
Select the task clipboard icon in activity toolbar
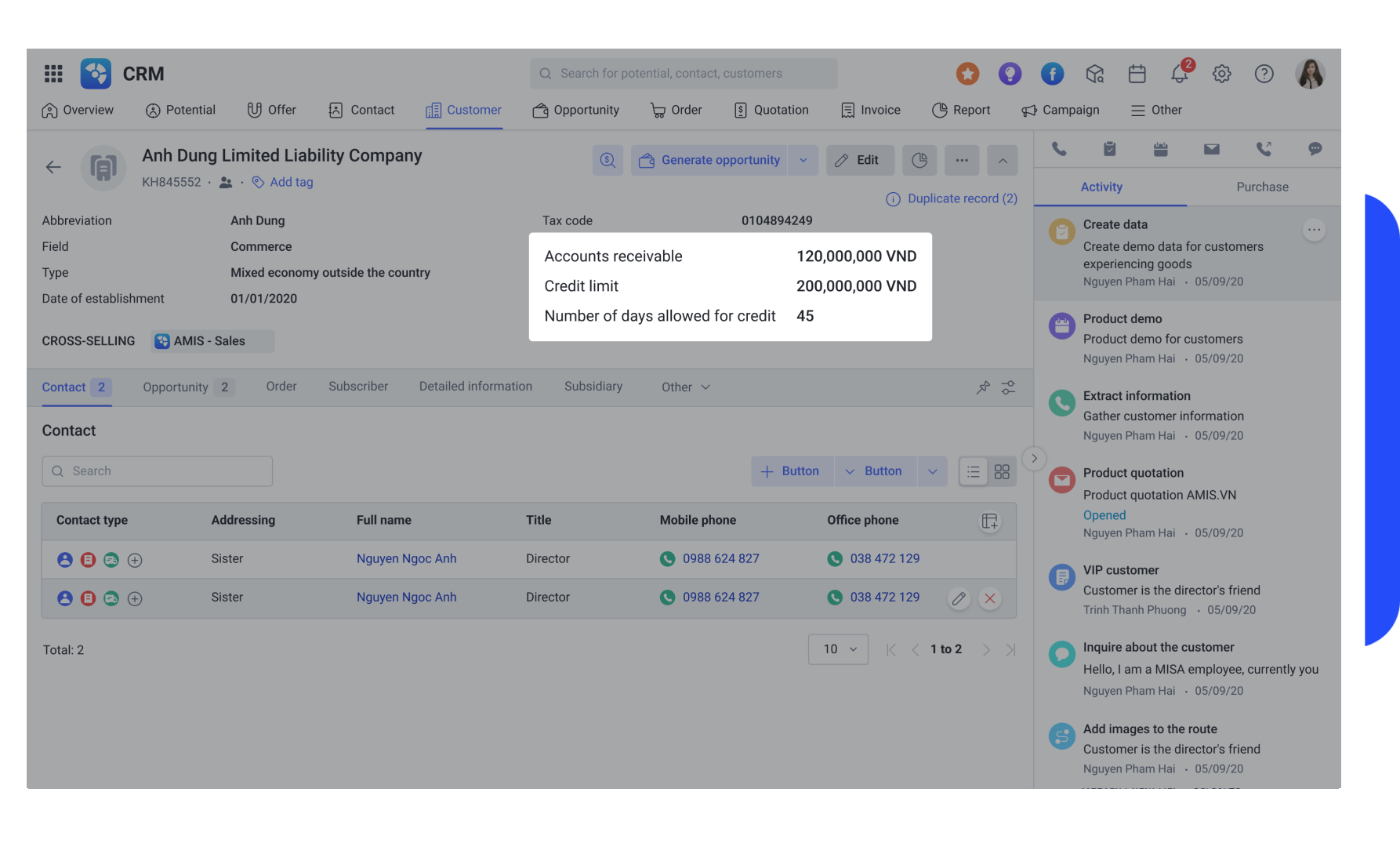[1111, 148]
